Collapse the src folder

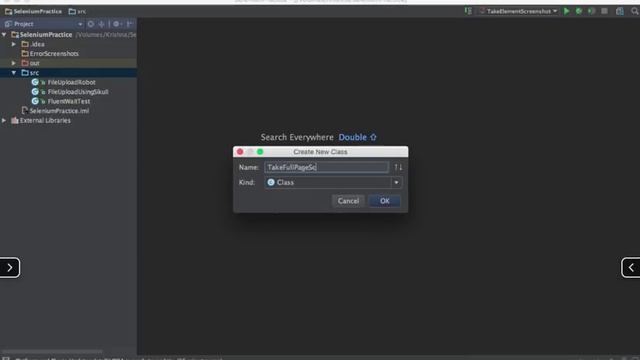(14, 73)
